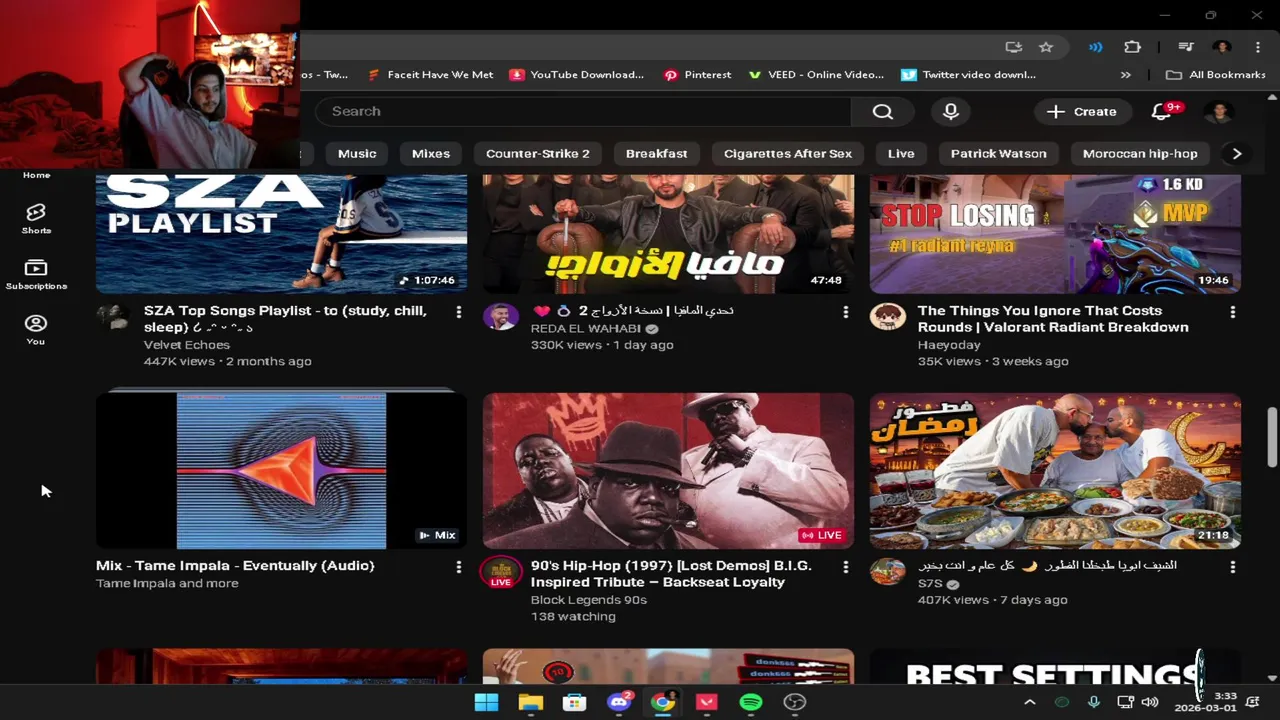Select the Breakfast filter chip
Viewport: 1280px width, 720px height.
point(656,153)
